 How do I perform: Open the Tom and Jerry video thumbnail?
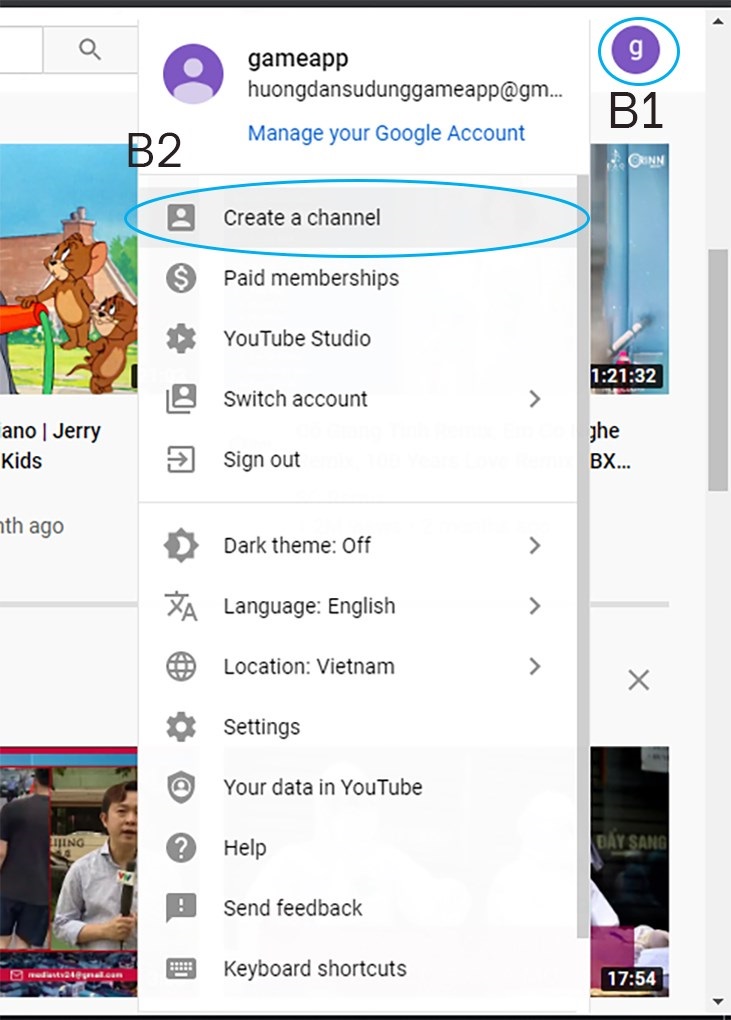pyautogui.click(x=68, y=269)
